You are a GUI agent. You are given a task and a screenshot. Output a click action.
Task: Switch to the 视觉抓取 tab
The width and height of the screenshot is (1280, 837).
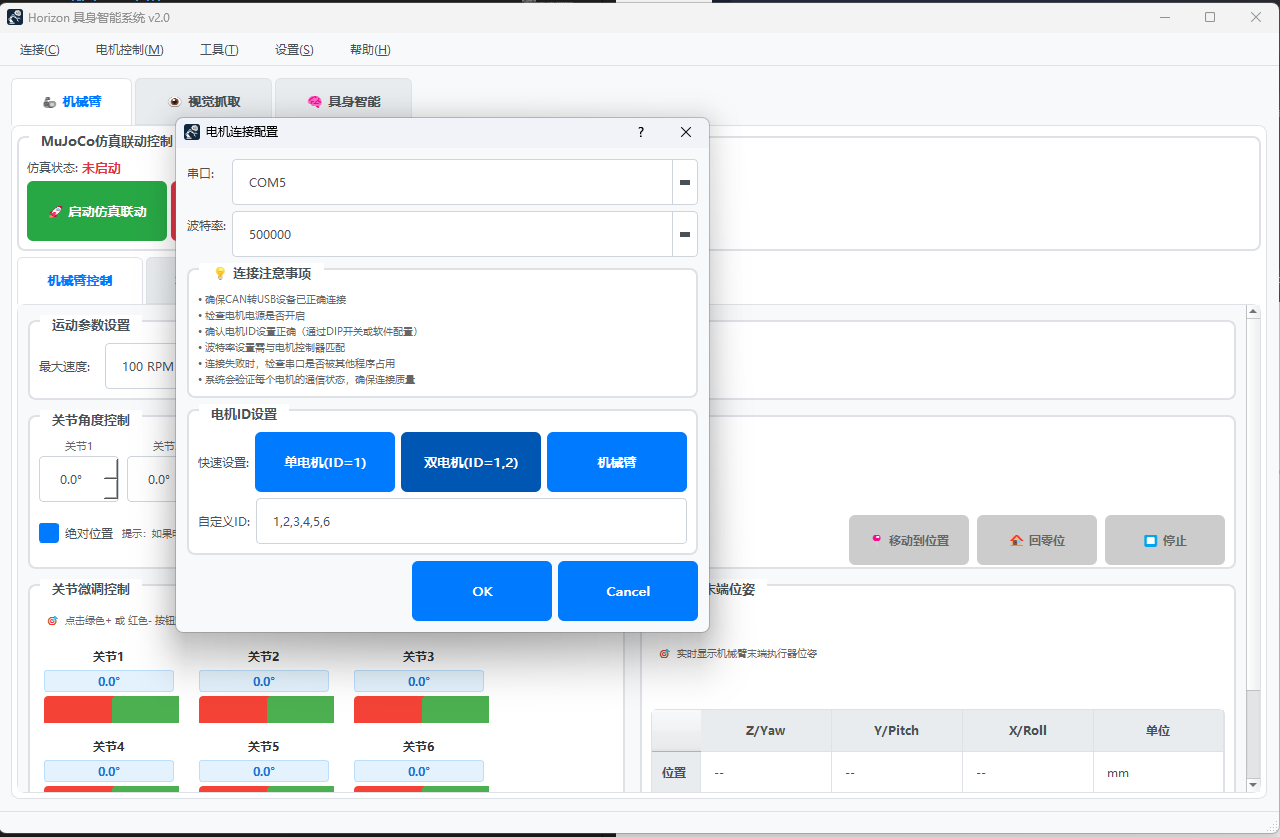pyautogui.click(x=204, y=102)
